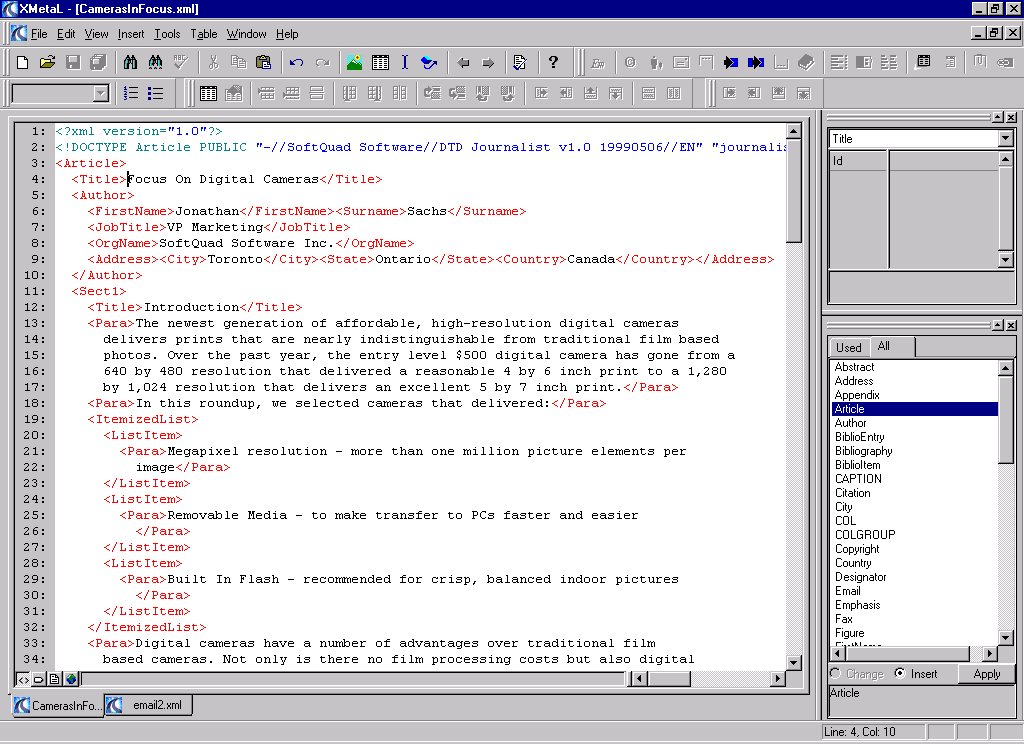Select the Change radio button
The image size is (1024, 744).
pos(857,673)
